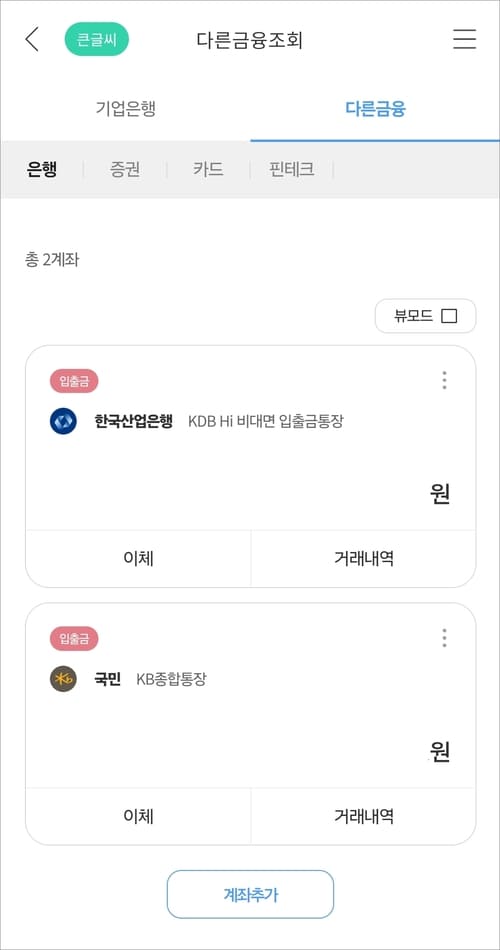
Task: Tap 이체 for the 국민 KB종합통장
Action: (138, 816)
